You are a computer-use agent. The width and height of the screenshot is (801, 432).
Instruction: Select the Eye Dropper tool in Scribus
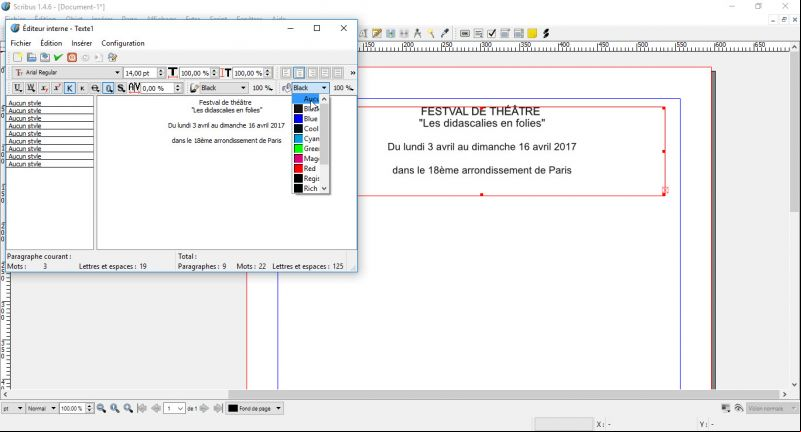445,33
